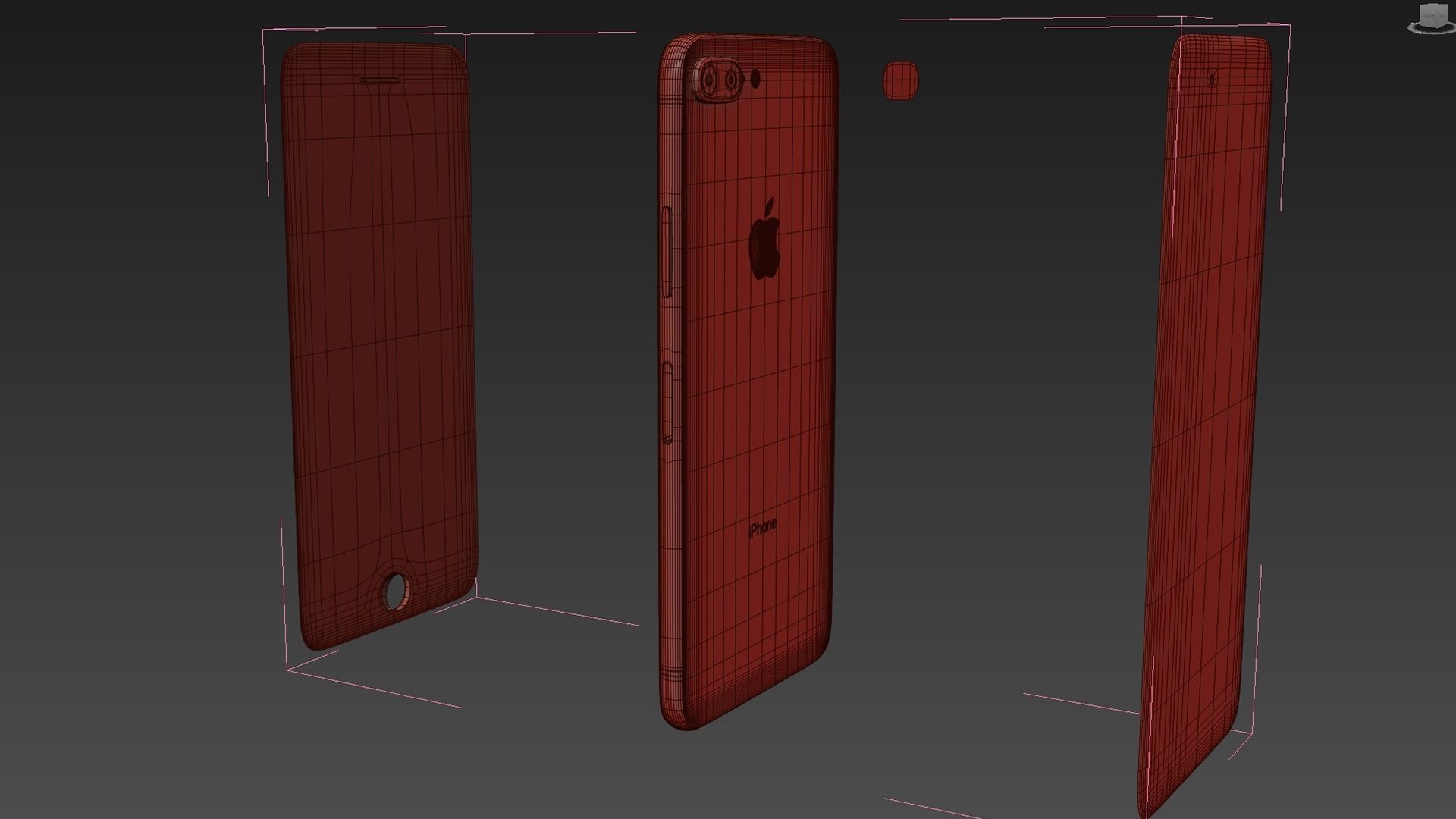Click the small detached rounded square object
1456x819 pixels.
900,80
